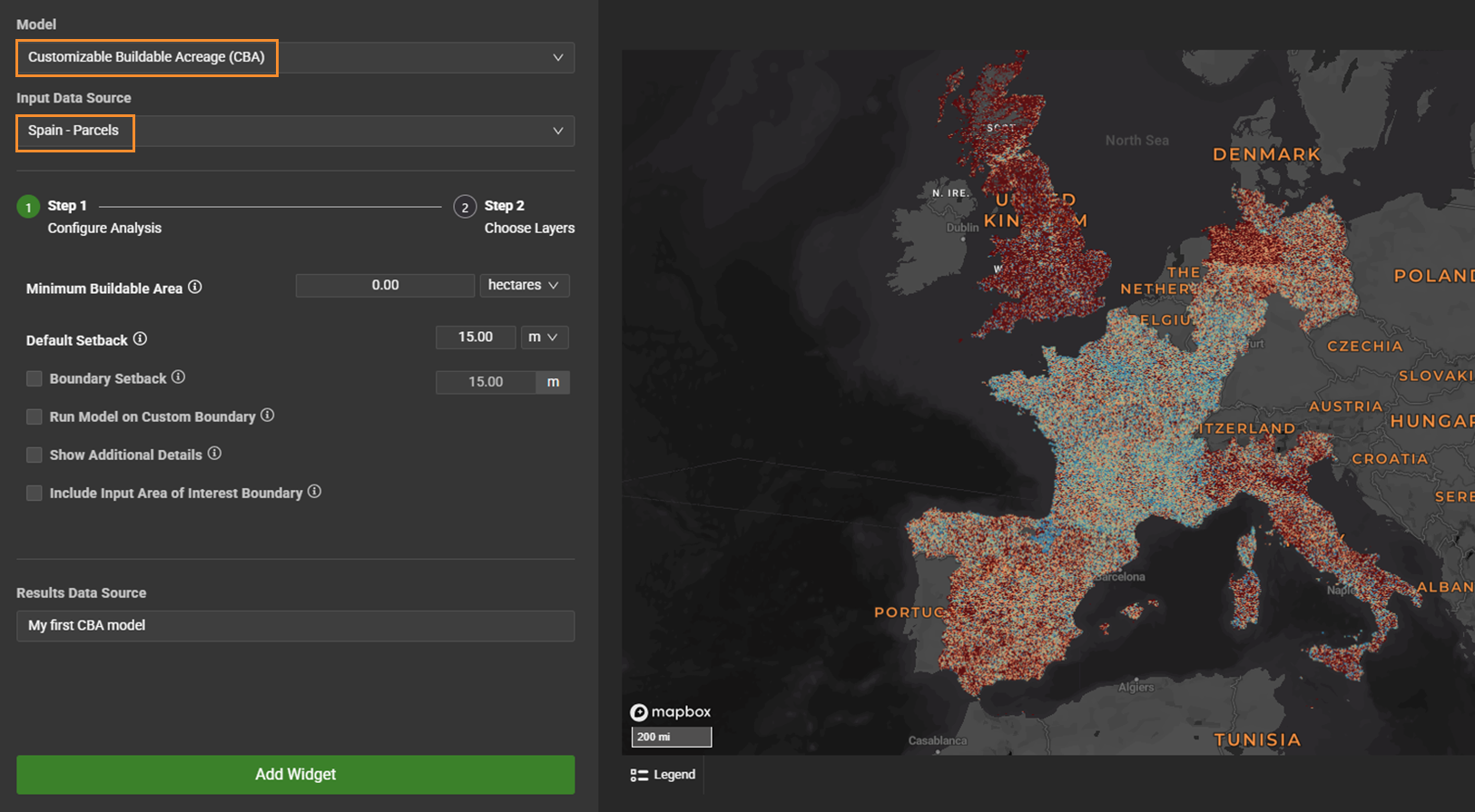Click the Results Data Source name field

pyautogui.click(x=295, y=625)
